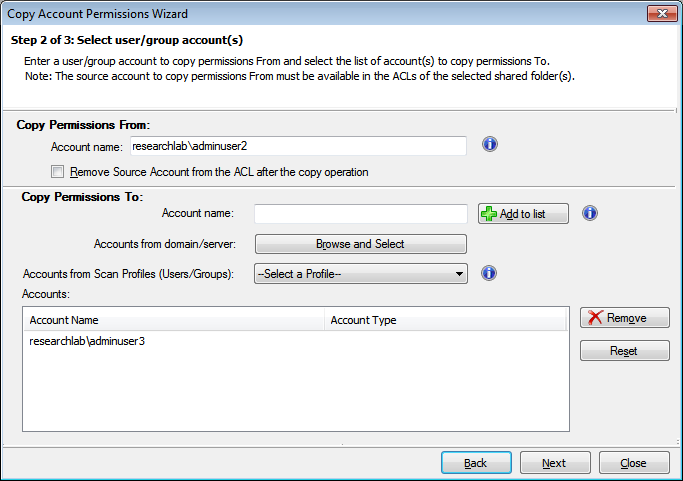This screenshot has width=683, height=481.
Task: Open the Select a Profile dropdown
Action: tap(361, 274)
